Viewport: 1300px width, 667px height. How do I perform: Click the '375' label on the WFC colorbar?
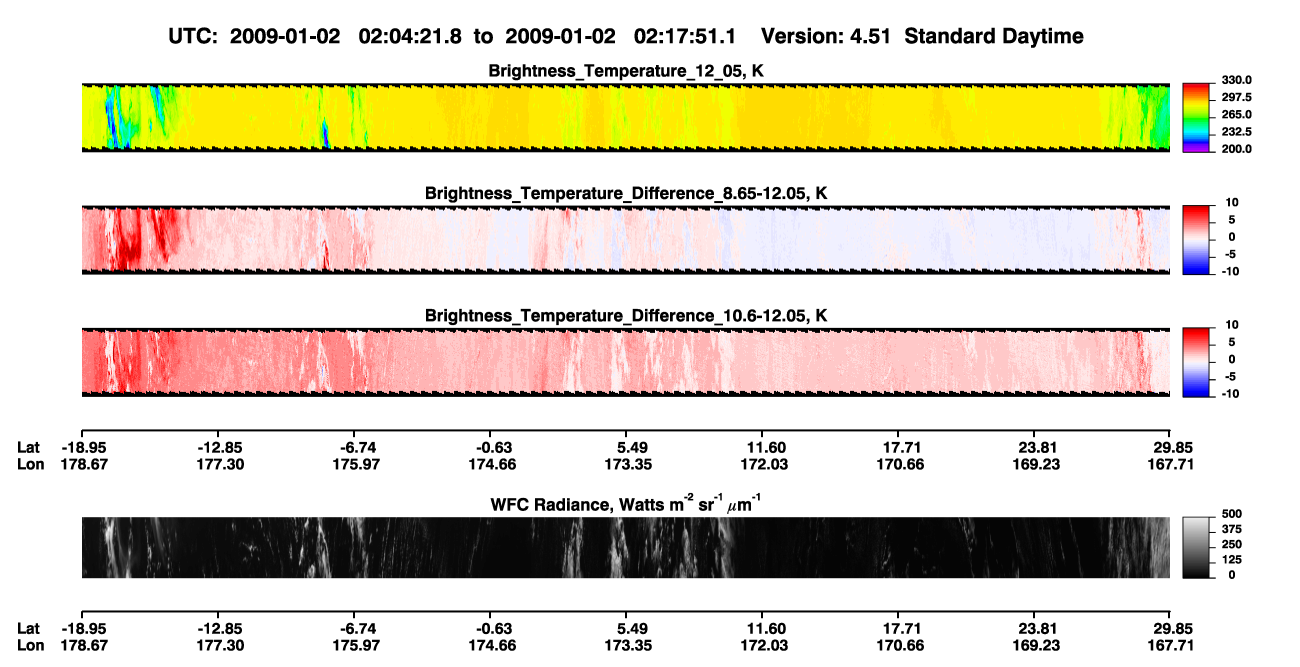tap(1232, 529)
